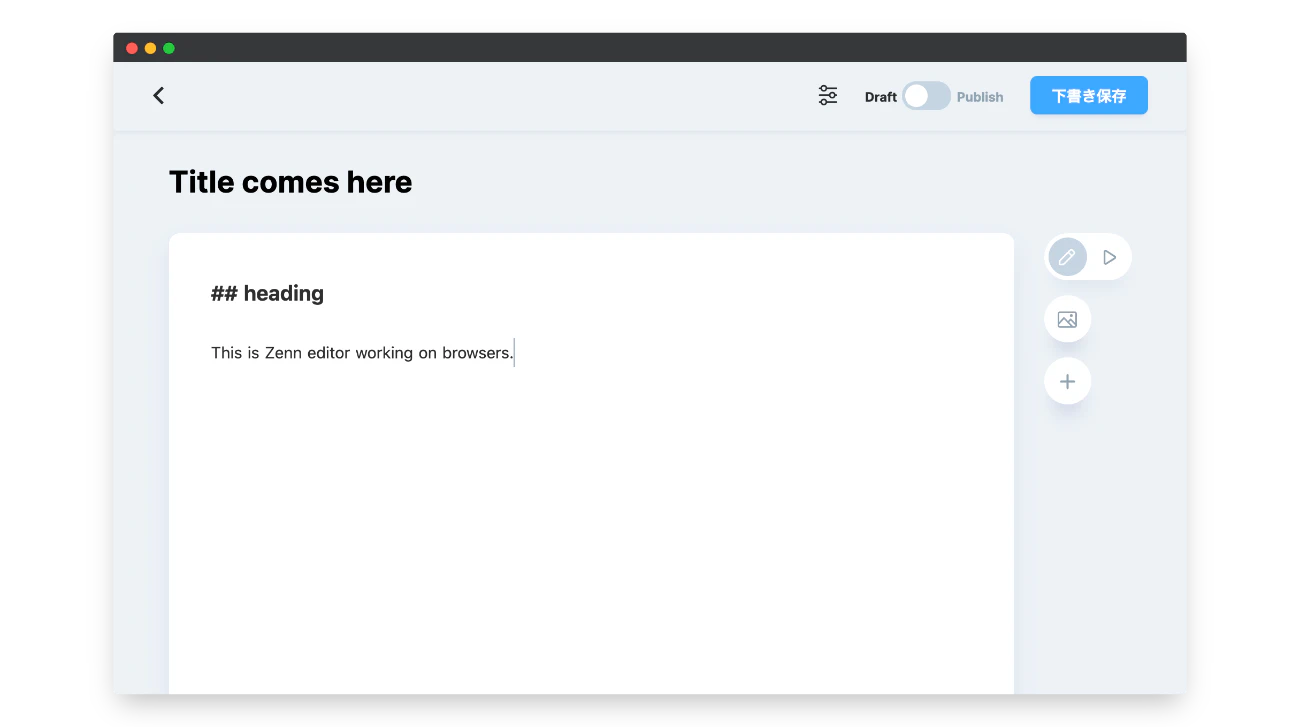Switch to pencil edit mode

tap(1067, 257)
